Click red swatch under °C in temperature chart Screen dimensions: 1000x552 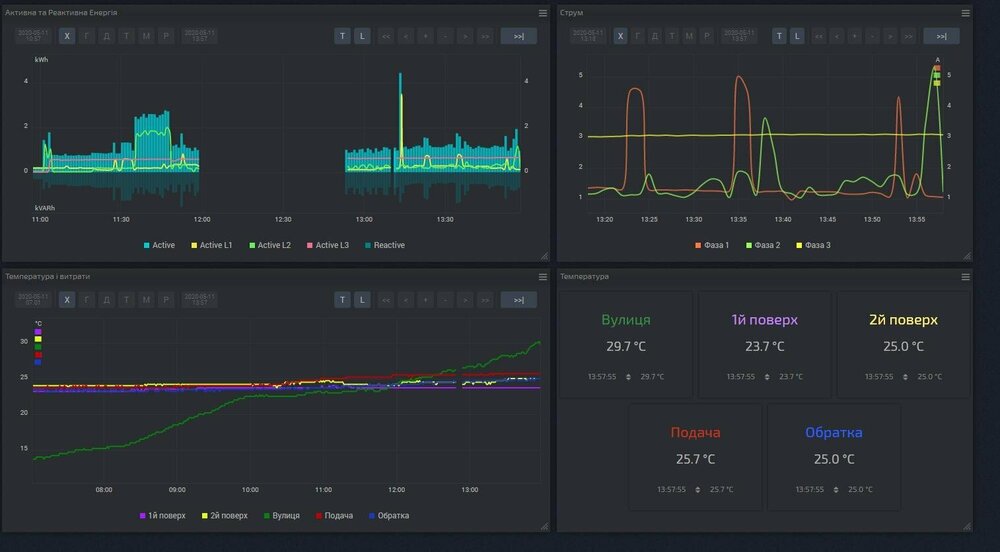tap(38, 355)
